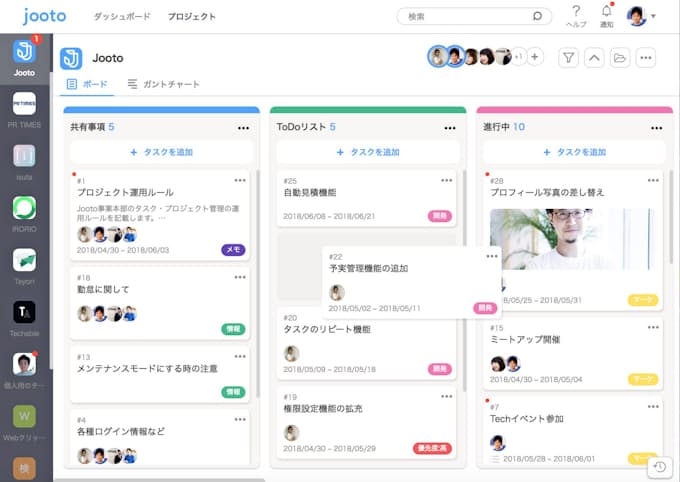Image resolution: width=680 pixels, height=482 pixels.
Task: Open the 共有事項 list three-dot menu
Action: coord(243,128)
